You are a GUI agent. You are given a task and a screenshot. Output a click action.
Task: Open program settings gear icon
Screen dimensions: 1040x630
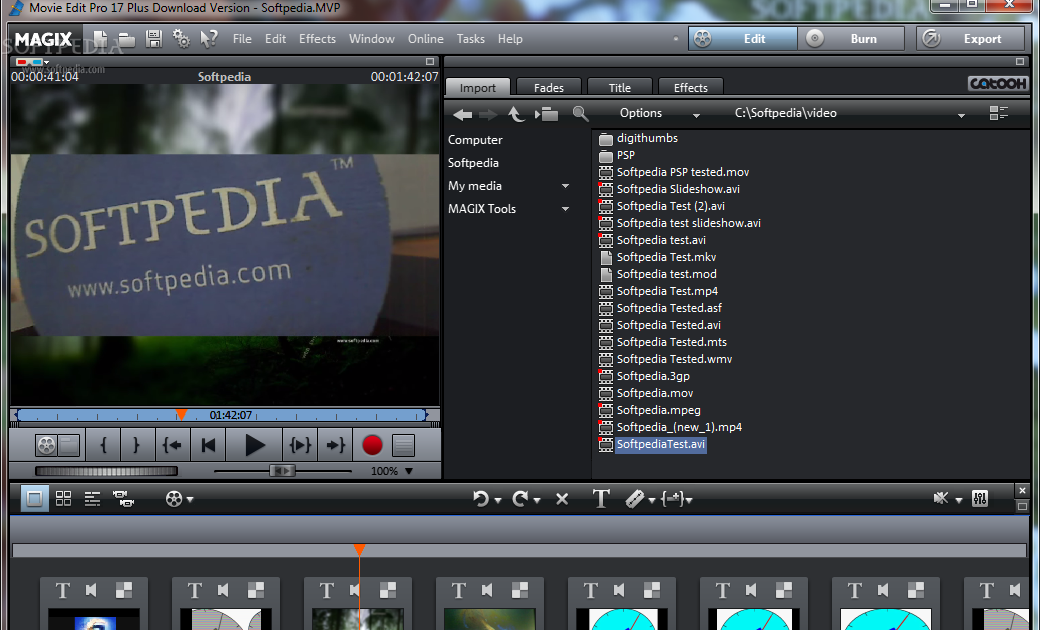tap(181, 39)
